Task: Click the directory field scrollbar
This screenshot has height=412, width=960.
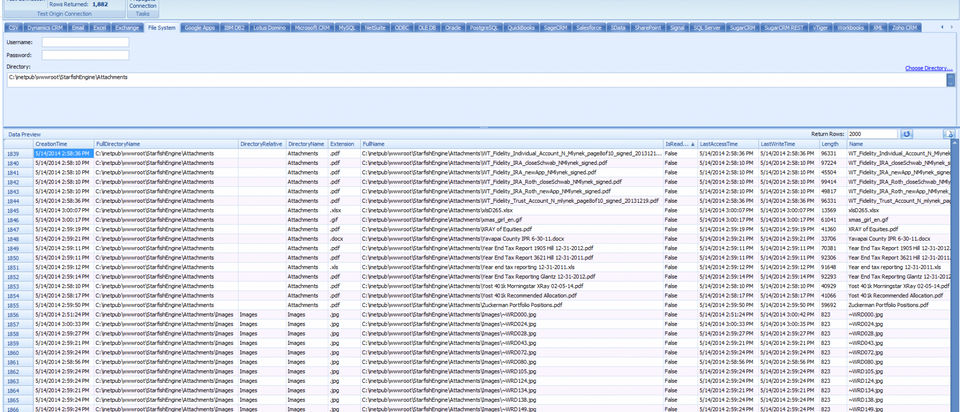Action: click(950, 80)
